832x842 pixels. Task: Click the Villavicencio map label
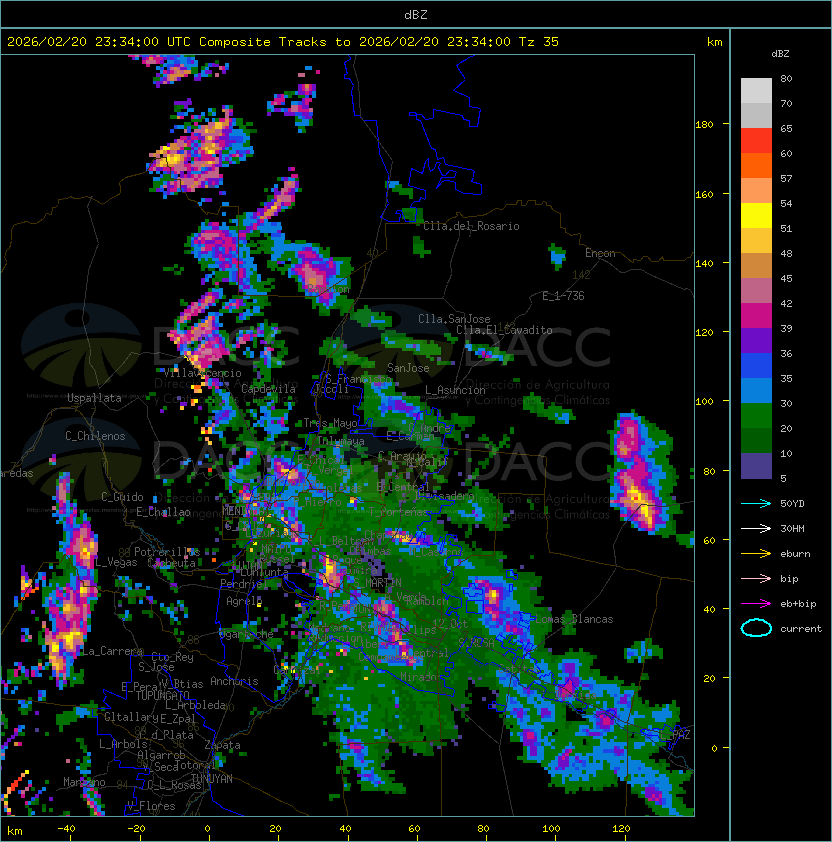[202, 373]
